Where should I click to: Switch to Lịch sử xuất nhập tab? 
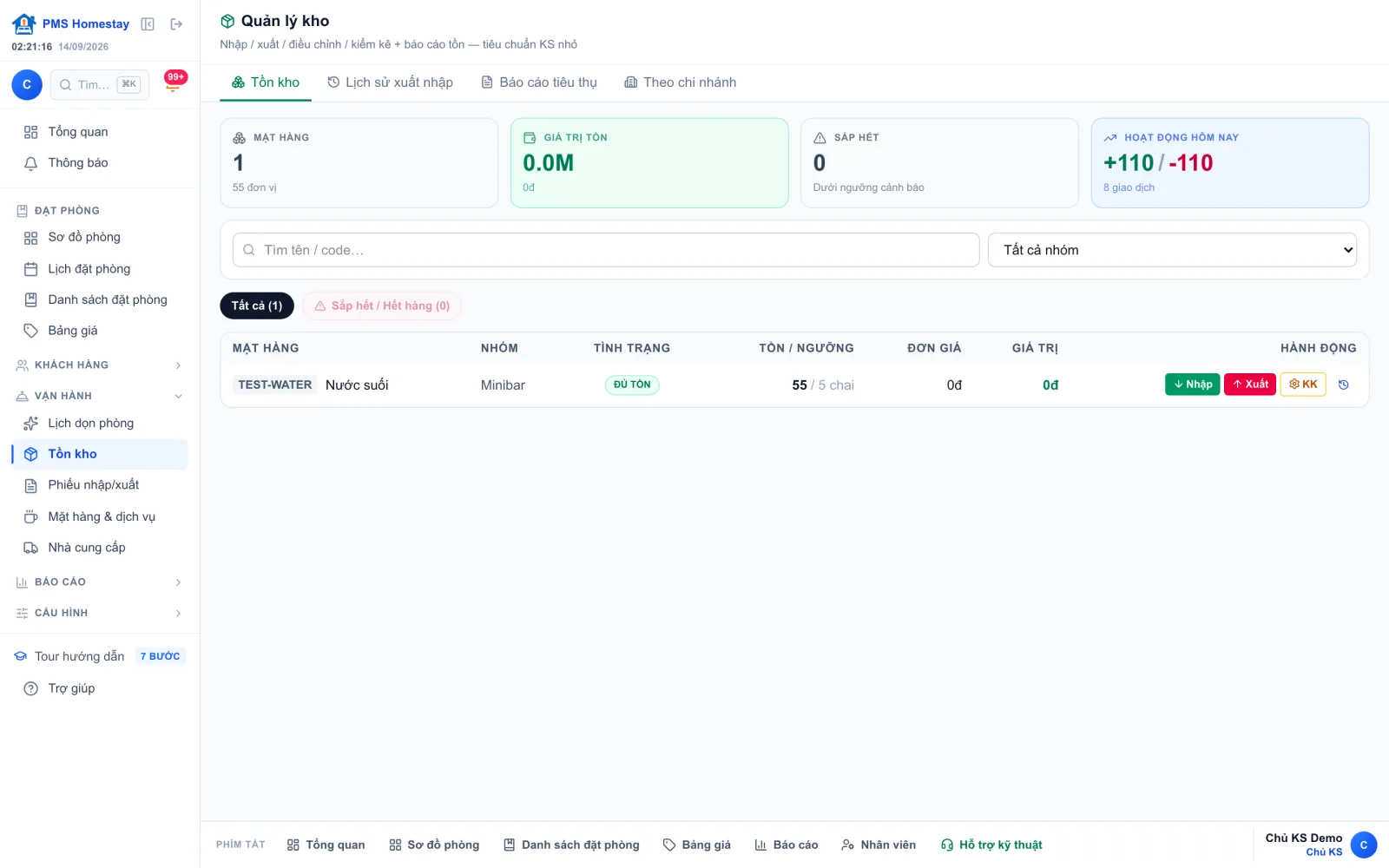tap(390, 82)
